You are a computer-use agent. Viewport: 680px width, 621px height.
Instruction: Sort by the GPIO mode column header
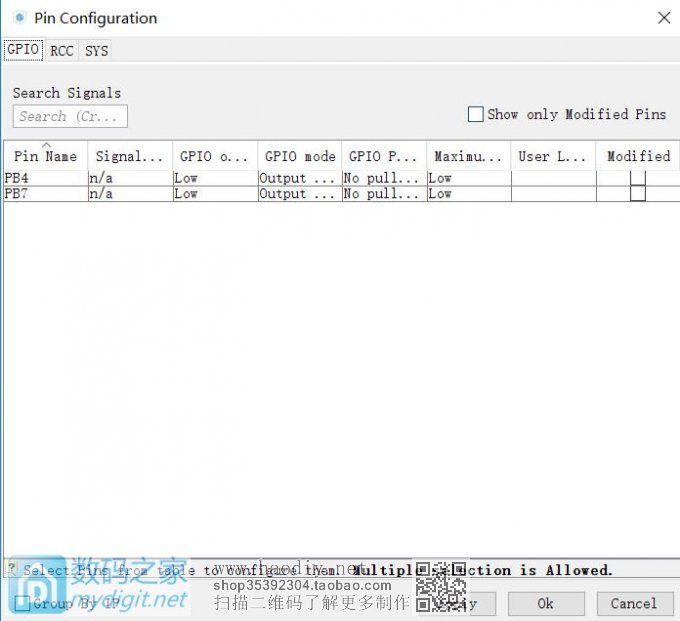[x=299, y=156]
